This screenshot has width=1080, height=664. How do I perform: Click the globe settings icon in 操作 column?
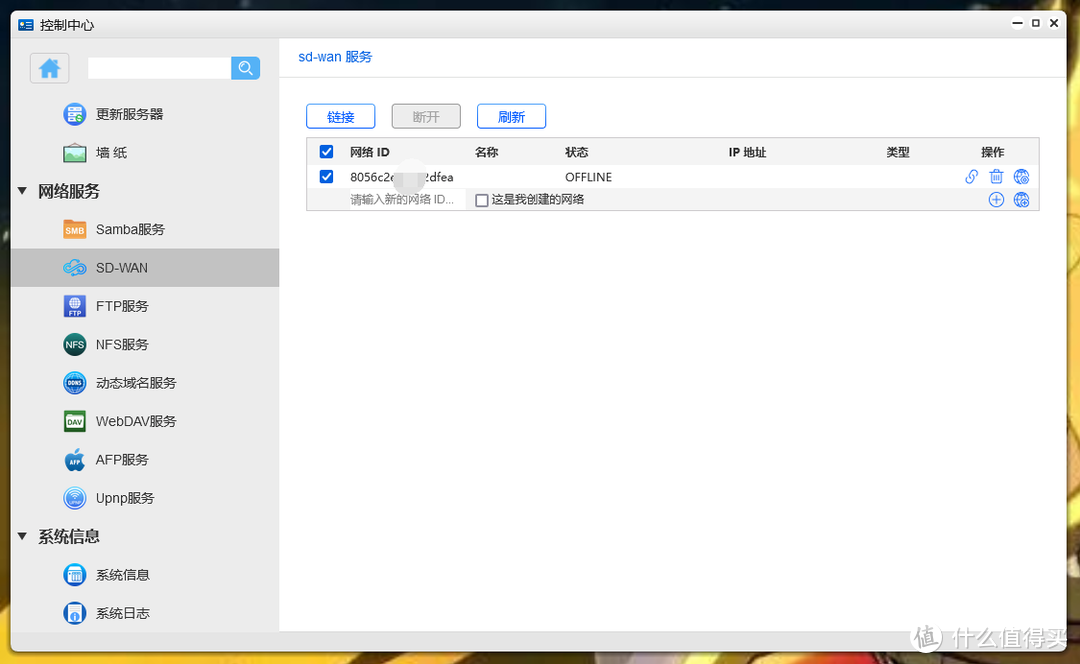(x=1021, y=176)
